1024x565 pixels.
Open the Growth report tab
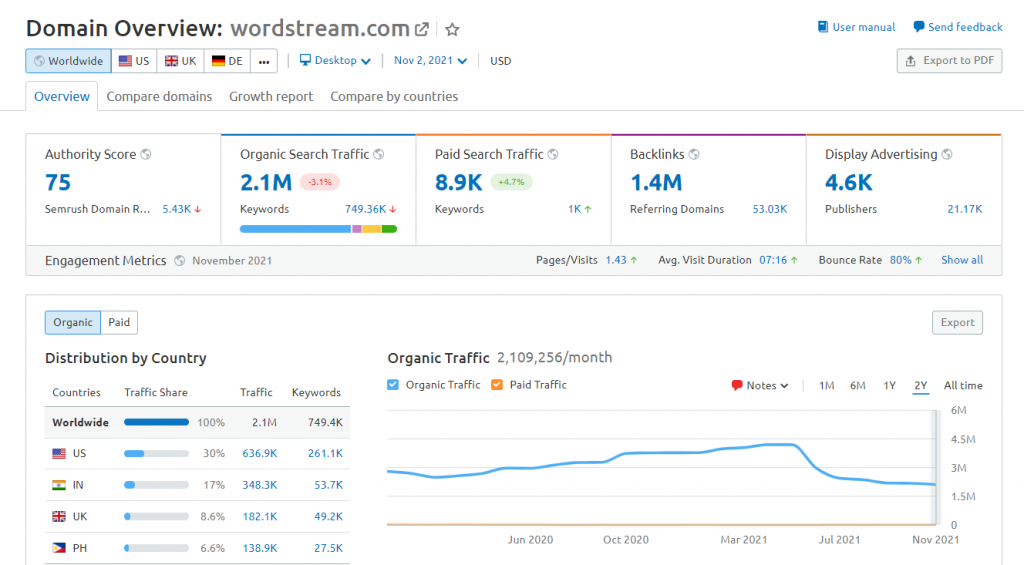pyautogui.click(x=271, y=97)
